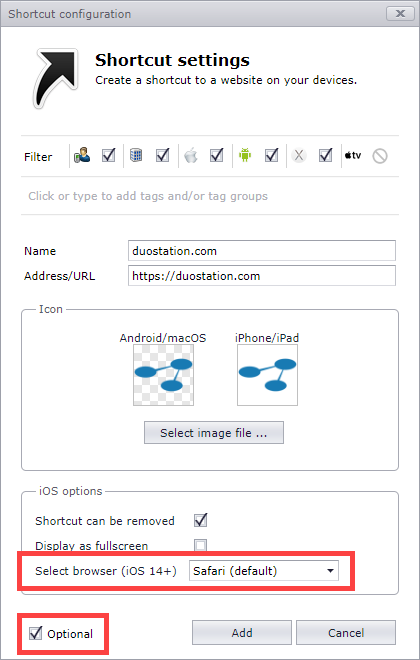Image resolution: width=420 pixels, height=660 pixels.
Task: Uncheck the Optional checkbox
Action: click(x=35, y=633)
